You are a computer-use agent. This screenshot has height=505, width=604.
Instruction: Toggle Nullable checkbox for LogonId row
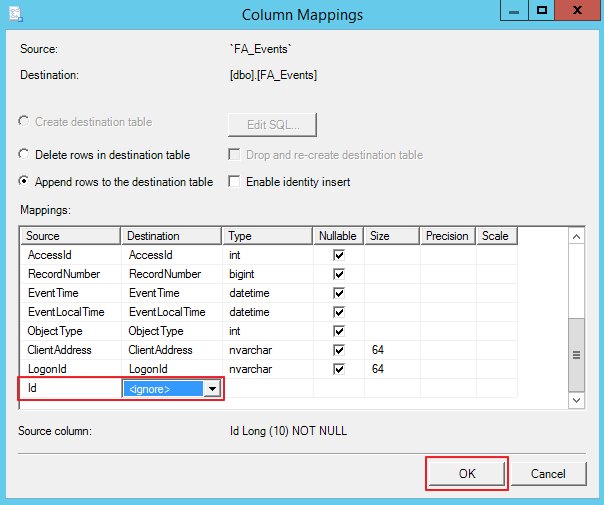coord(338,369)
